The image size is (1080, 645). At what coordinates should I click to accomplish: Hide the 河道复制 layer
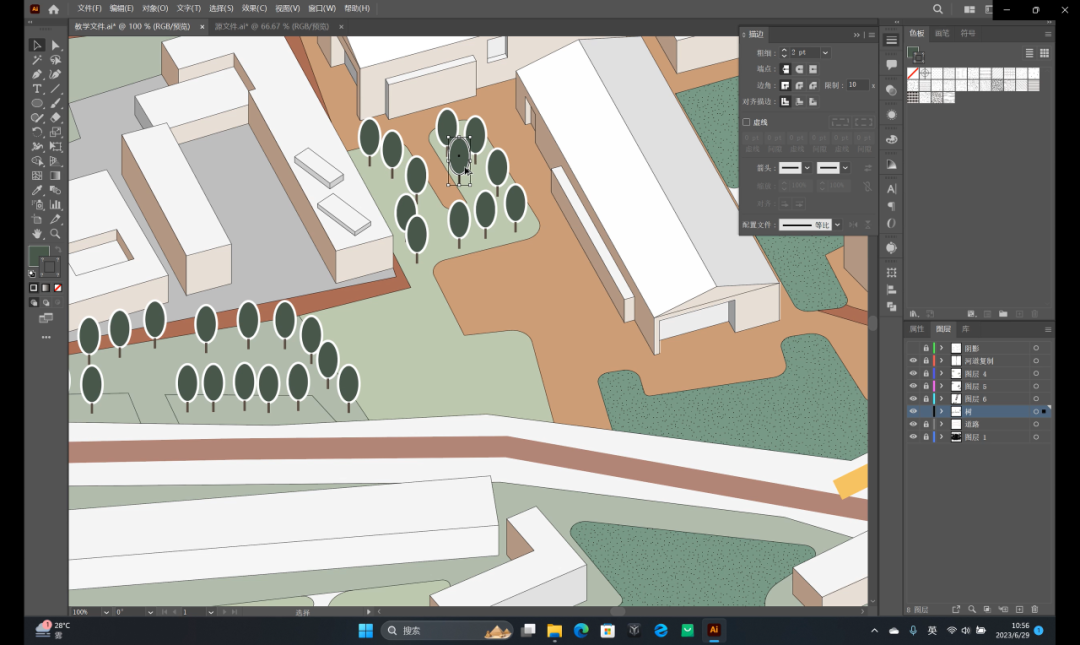click(x=913, y=360)
